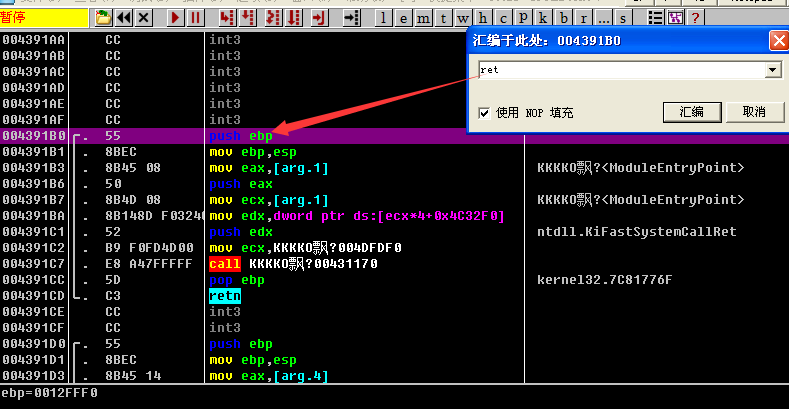Close the 汇编于此处 dialog
The image size is (789, 409).
(779, 40)
